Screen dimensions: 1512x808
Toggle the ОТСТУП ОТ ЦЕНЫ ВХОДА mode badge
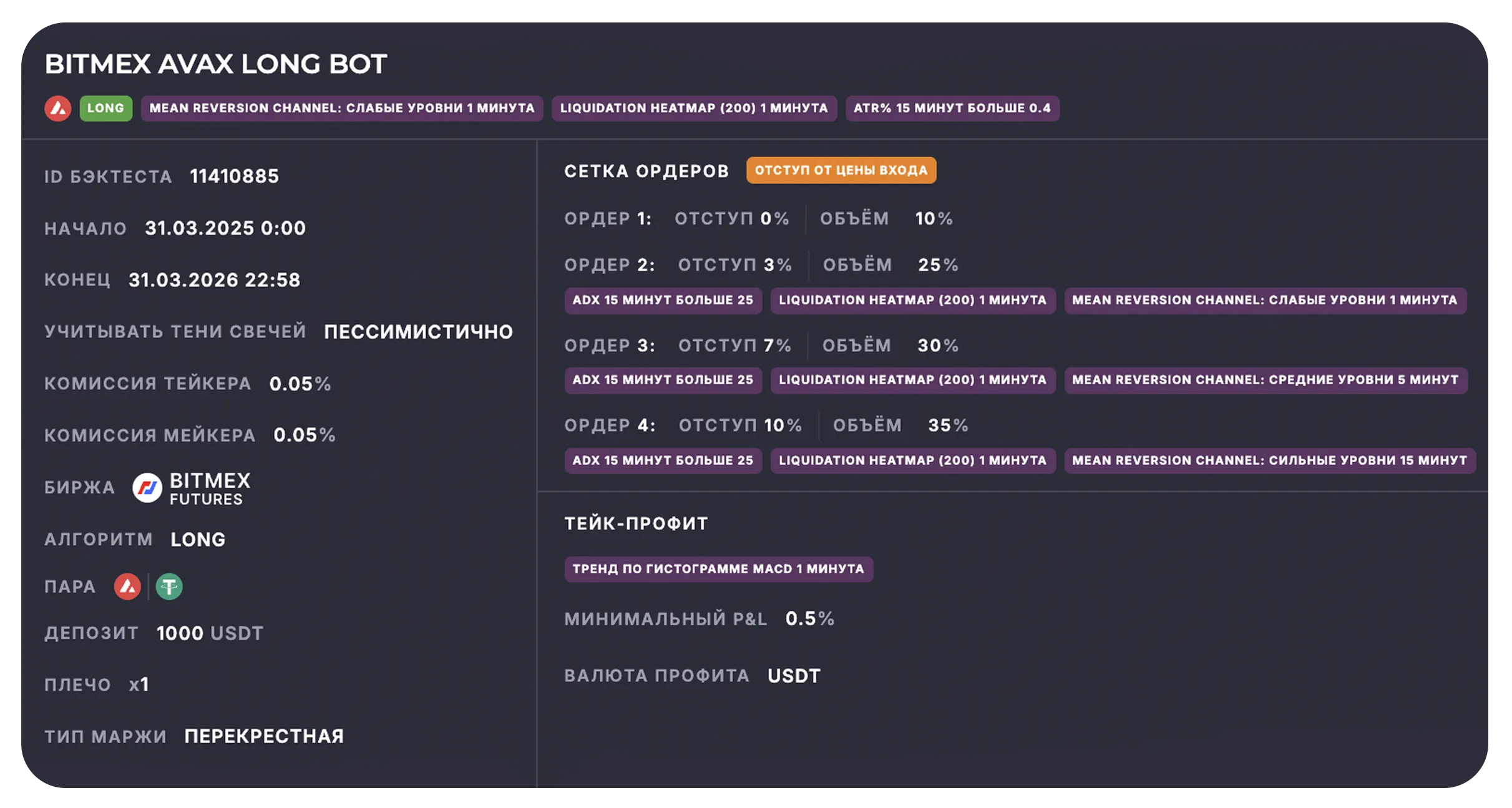tap(841, 169)
